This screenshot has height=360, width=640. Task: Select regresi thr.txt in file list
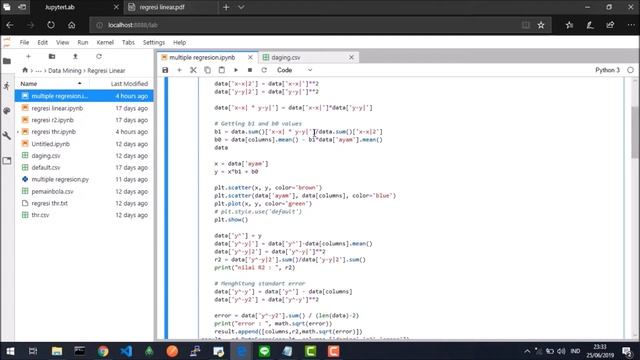click(84, 203)
